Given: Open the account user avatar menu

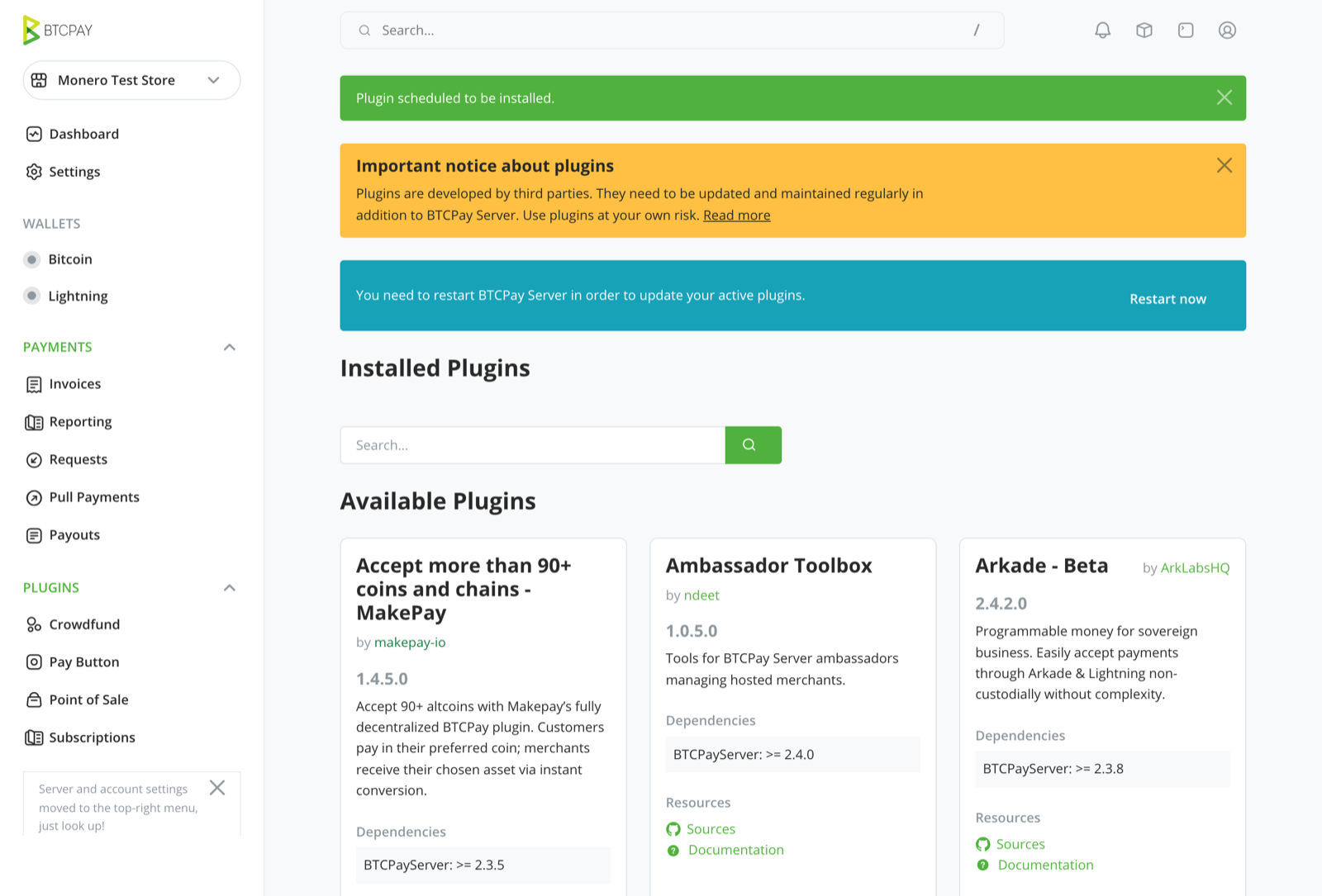Looking at the screenshot, I should coord(1228,31).
